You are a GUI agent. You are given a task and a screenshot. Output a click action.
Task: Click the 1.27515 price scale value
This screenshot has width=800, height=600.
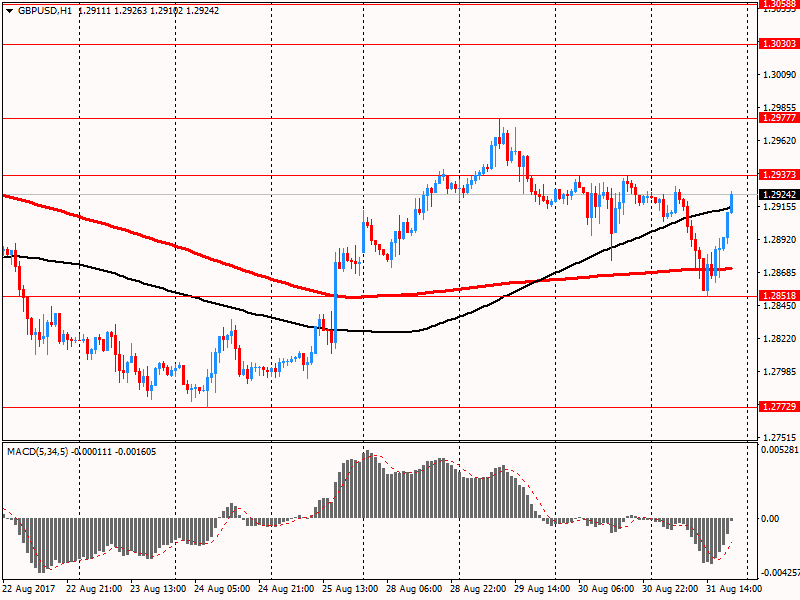click(x=780, y=438)
